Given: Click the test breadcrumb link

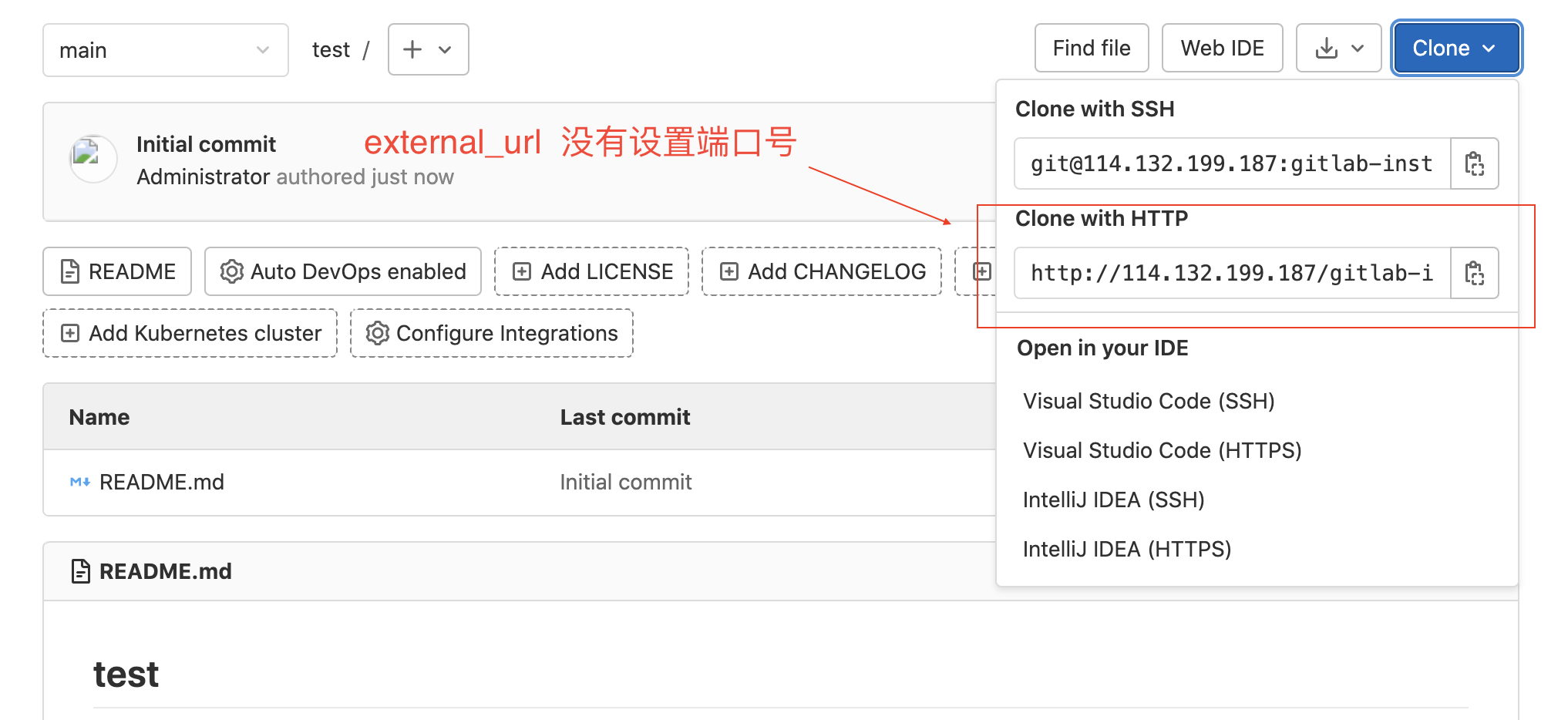Looking at the screenshot, I should (x=331, y=50).
